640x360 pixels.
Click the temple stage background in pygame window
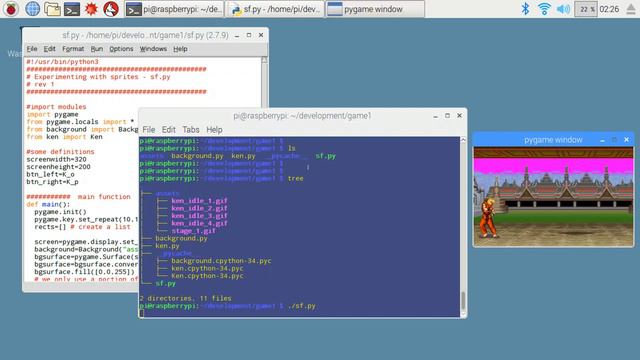553,197
